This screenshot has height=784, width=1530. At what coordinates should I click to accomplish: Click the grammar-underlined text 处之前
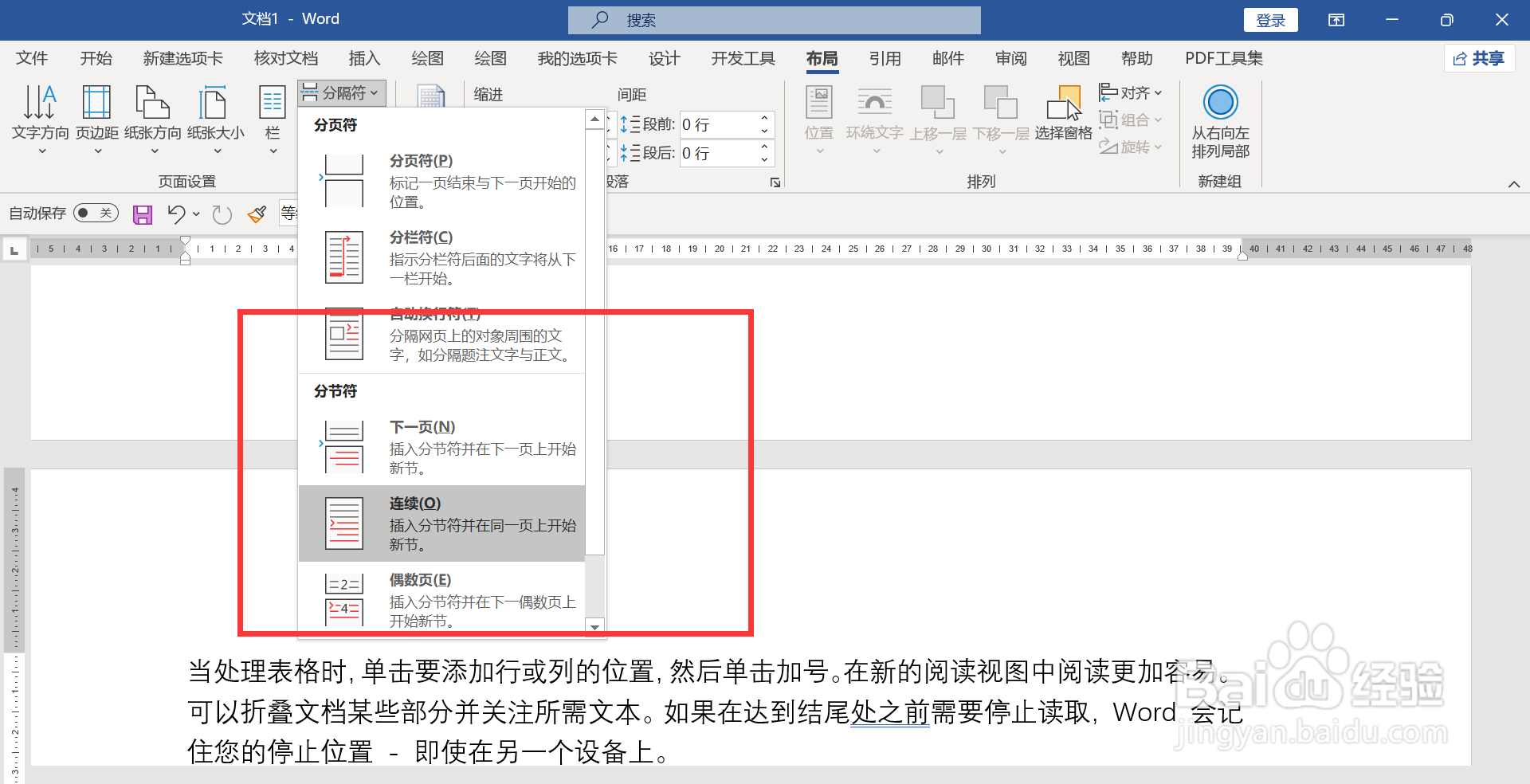[x=890, y=712]
